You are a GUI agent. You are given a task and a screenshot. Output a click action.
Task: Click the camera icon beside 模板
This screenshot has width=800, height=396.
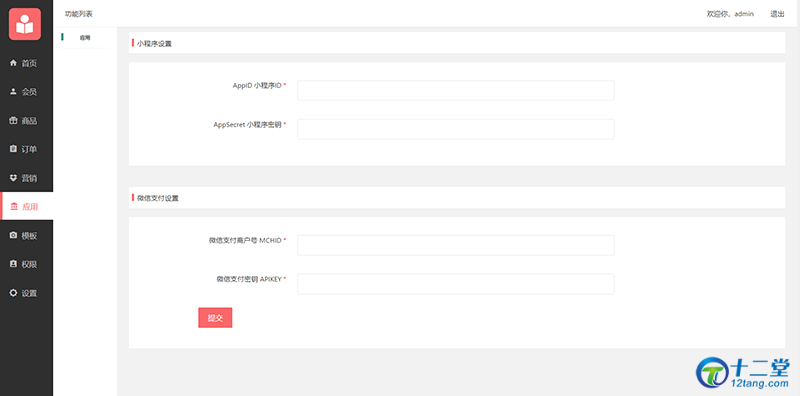pos(14,235)
